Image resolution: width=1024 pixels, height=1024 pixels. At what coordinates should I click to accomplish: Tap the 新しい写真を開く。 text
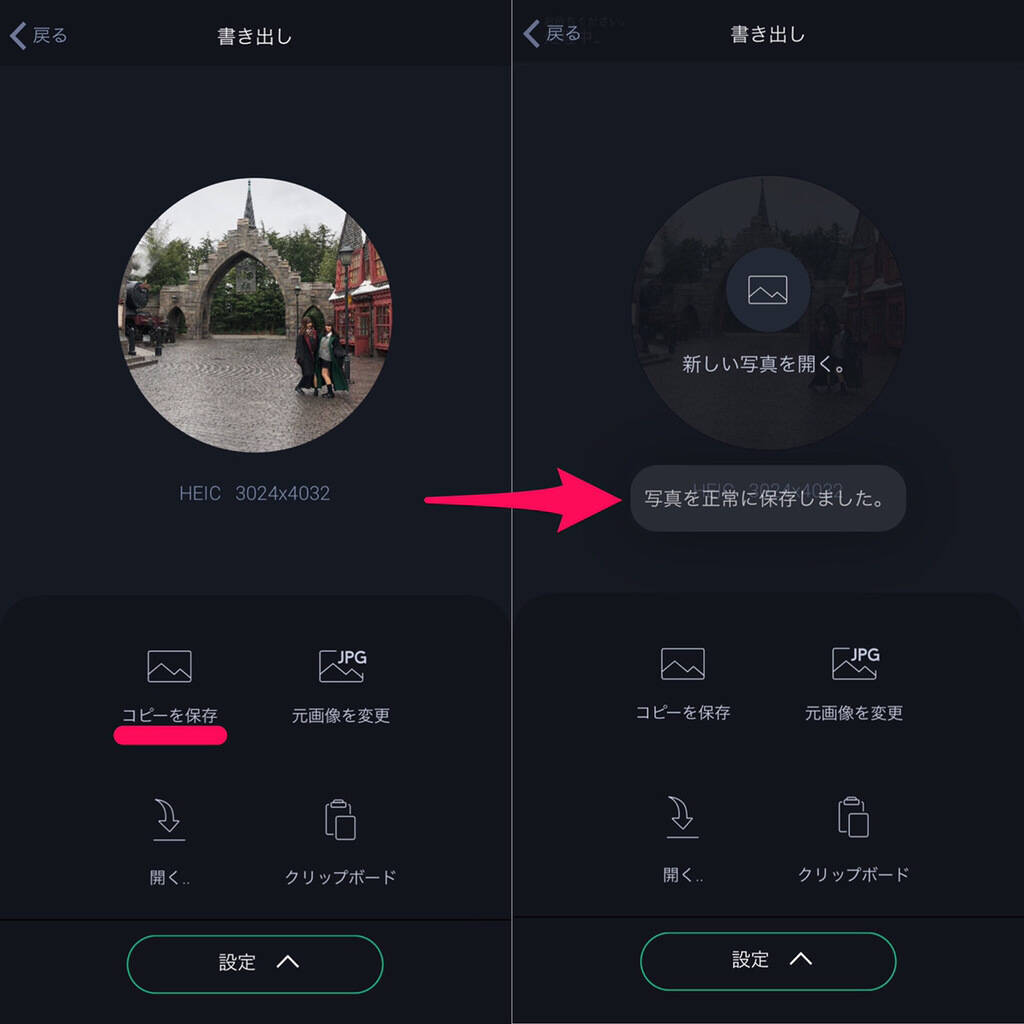[x=764, y=364]
